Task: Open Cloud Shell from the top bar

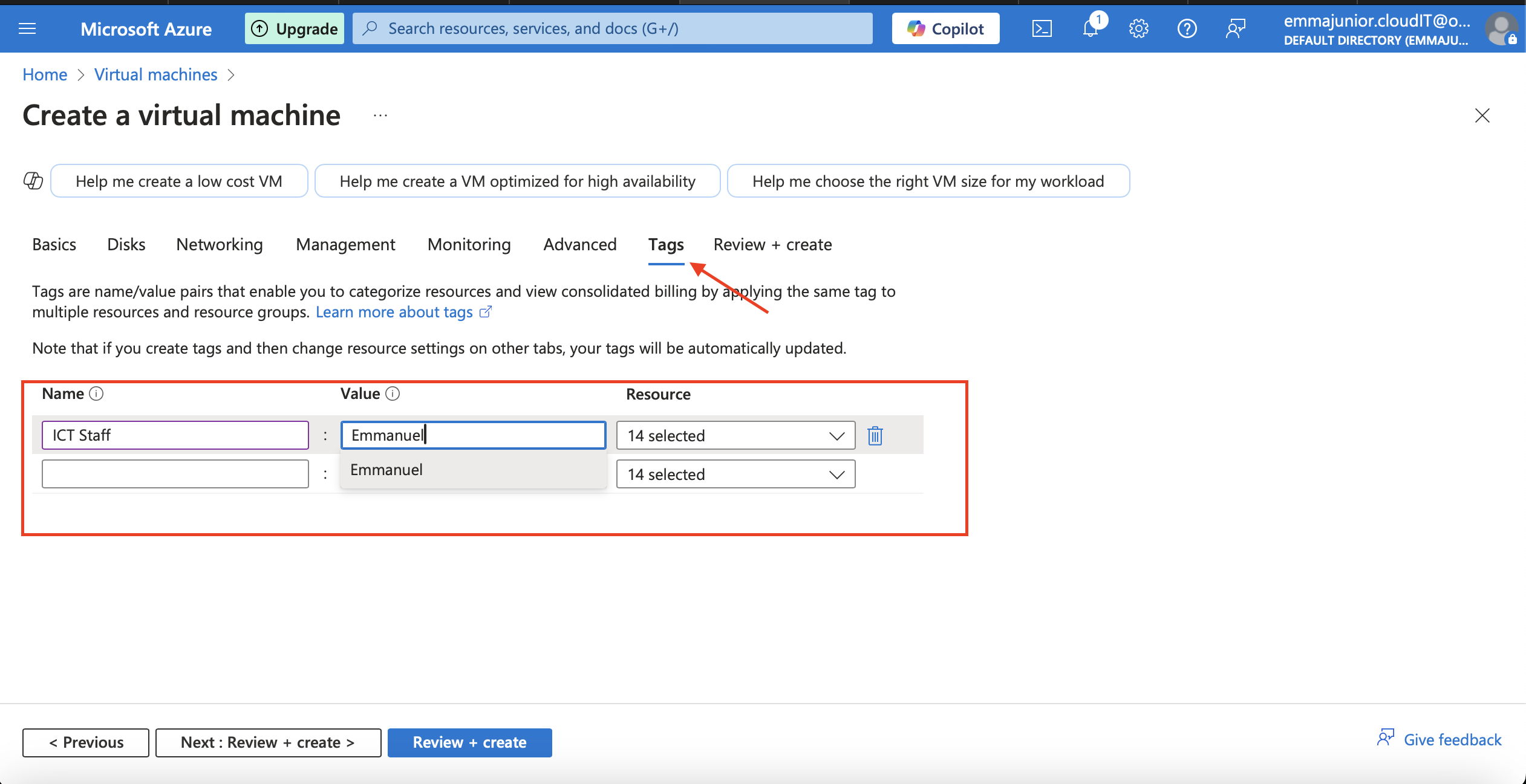Action: (1042, 28)
